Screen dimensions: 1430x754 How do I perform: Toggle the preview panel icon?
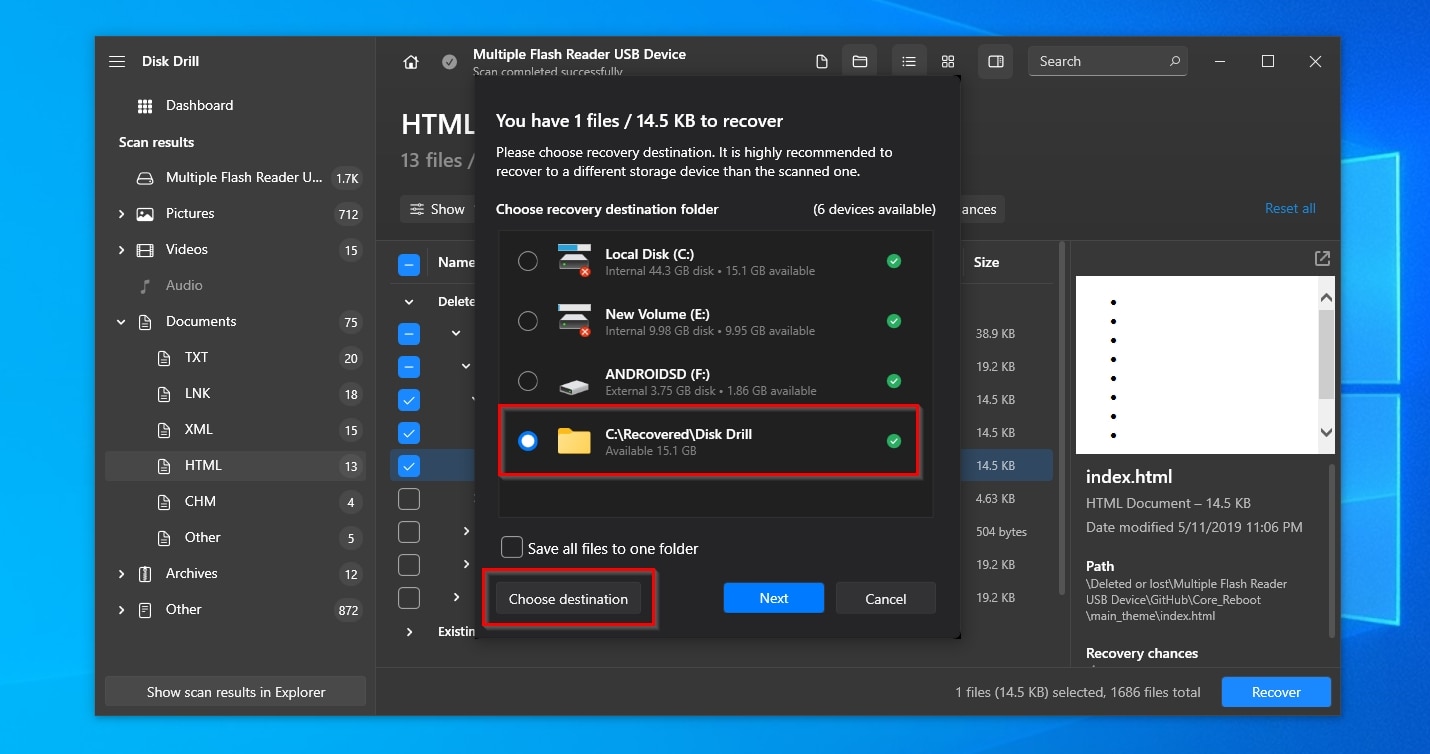996,62
